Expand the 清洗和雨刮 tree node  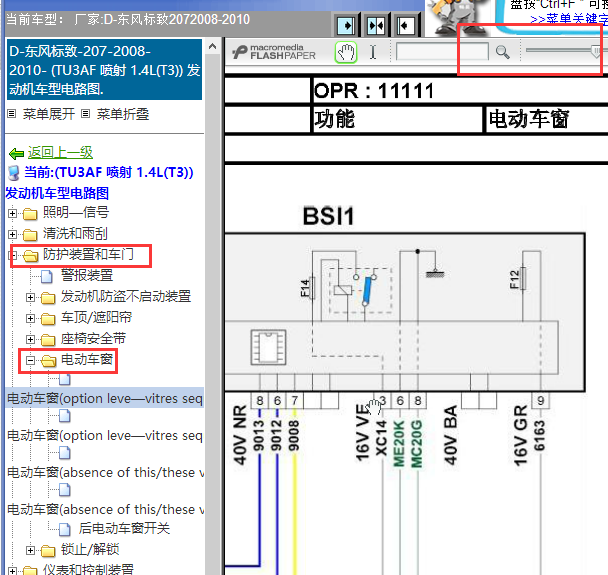point(12,235)
